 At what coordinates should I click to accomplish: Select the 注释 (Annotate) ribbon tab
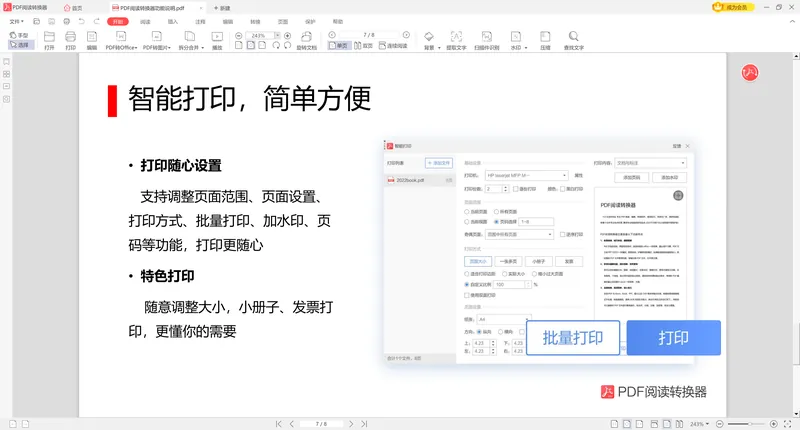tap(200, 21)
